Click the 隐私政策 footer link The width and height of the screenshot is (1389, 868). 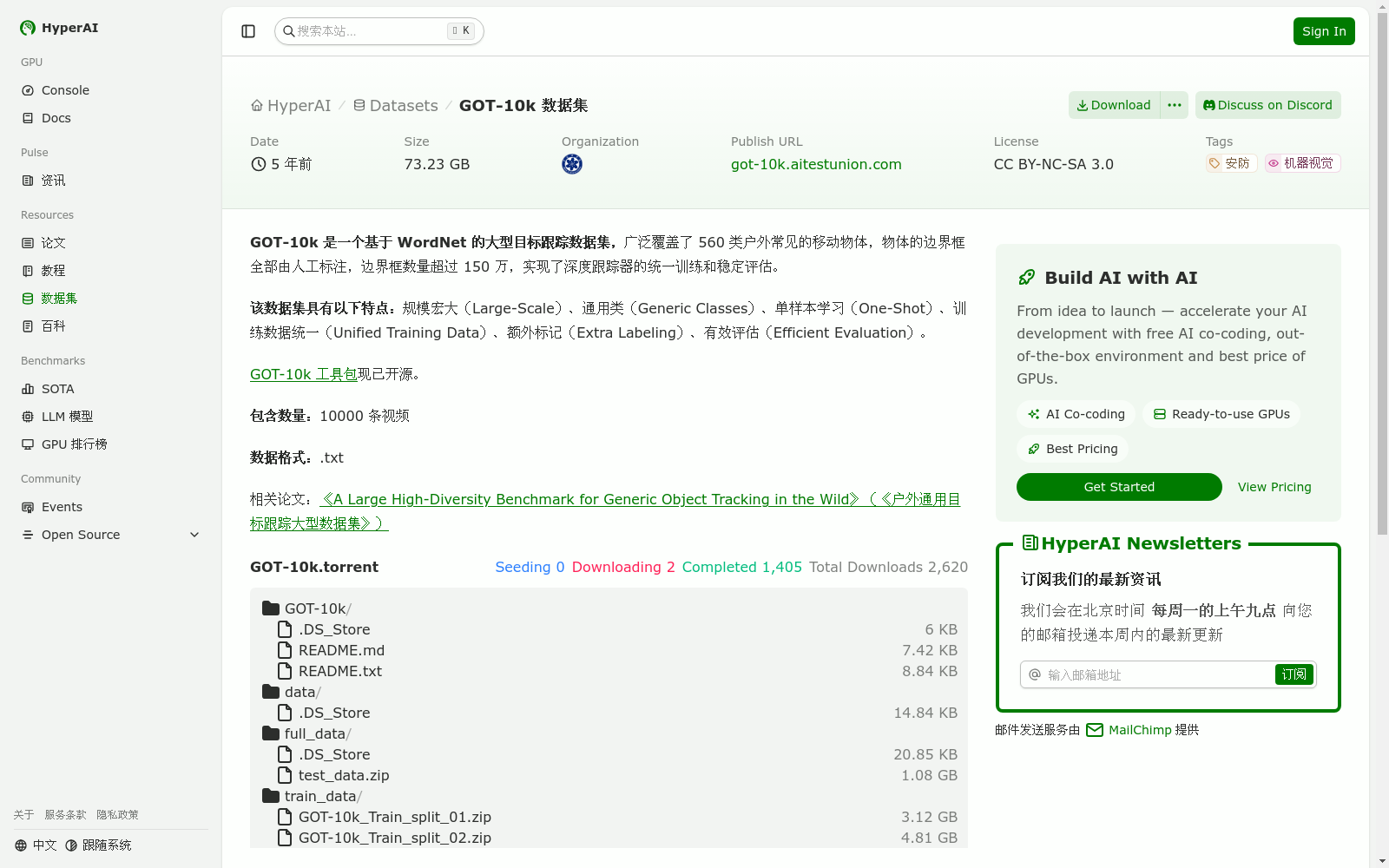117,815
